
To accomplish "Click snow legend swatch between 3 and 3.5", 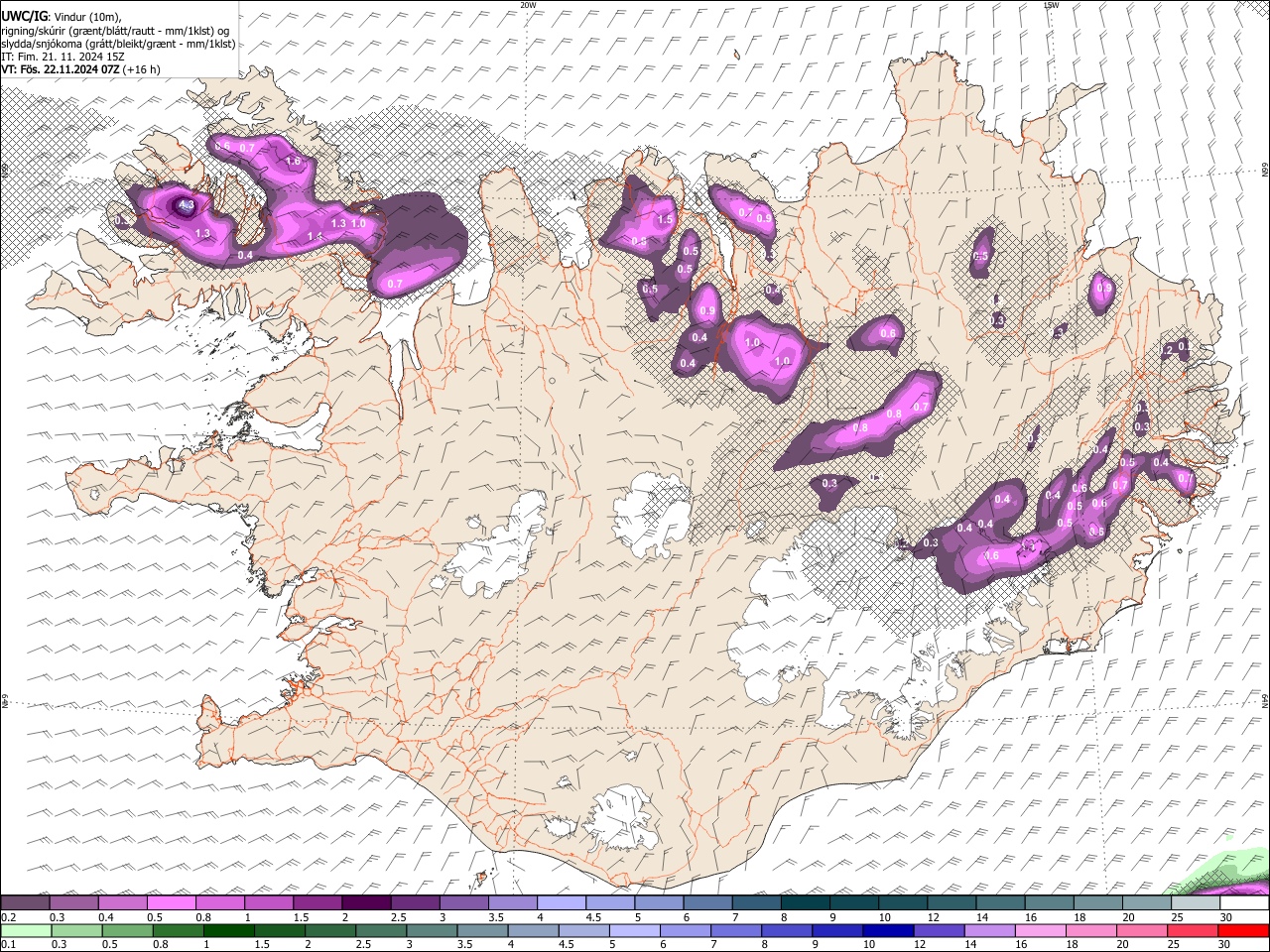I will [464, 902].
